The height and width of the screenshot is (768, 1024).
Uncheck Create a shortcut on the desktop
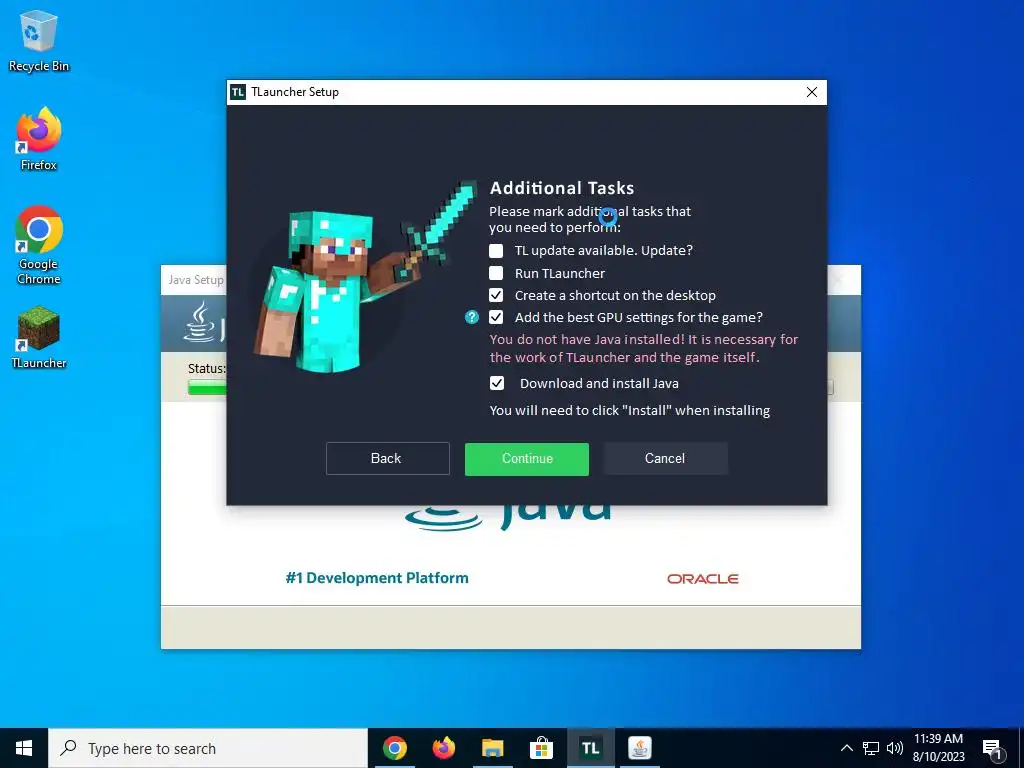[x=496, y=295]
